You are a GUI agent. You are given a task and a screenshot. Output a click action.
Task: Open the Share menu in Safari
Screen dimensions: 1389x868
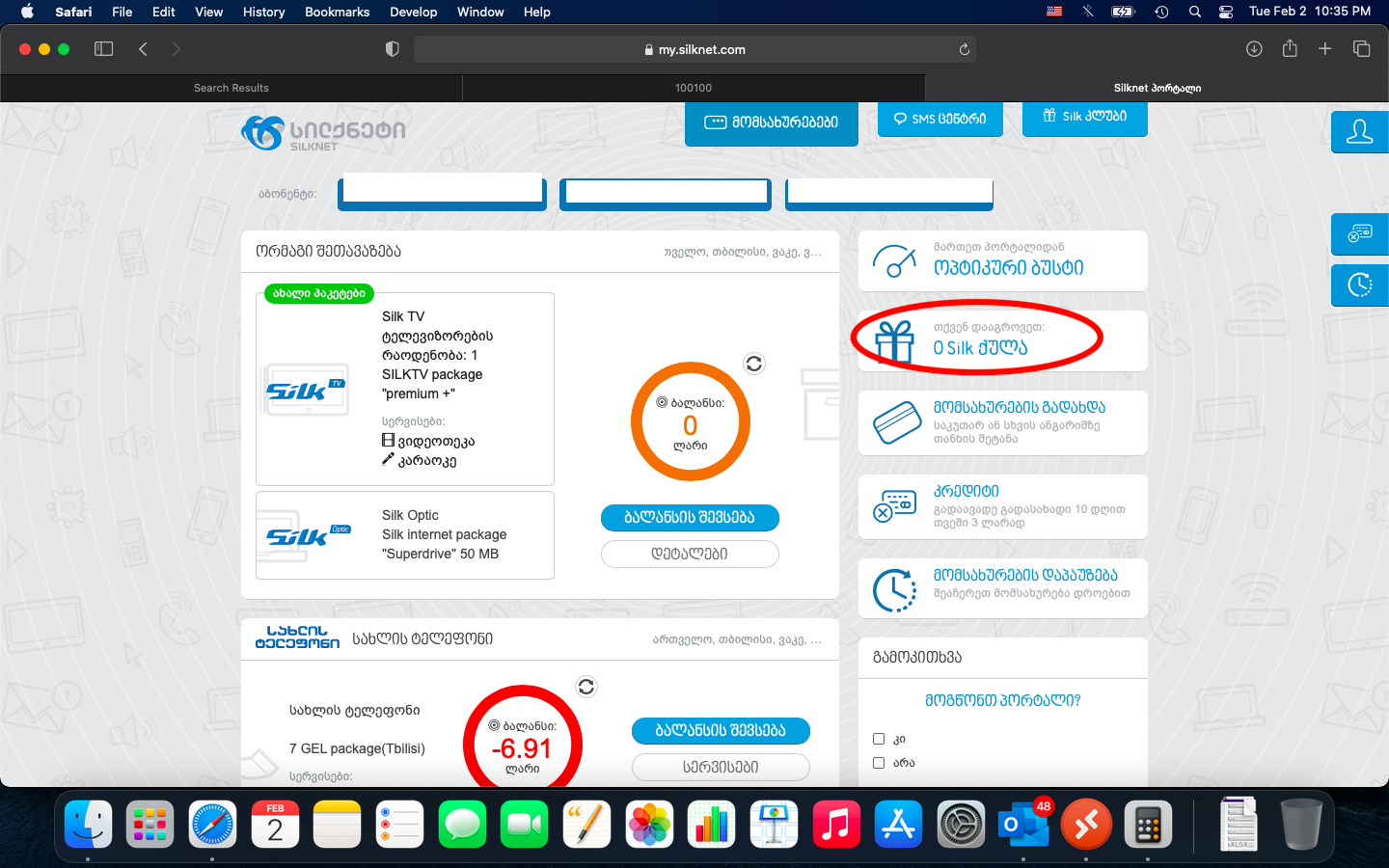(1290, 48)
